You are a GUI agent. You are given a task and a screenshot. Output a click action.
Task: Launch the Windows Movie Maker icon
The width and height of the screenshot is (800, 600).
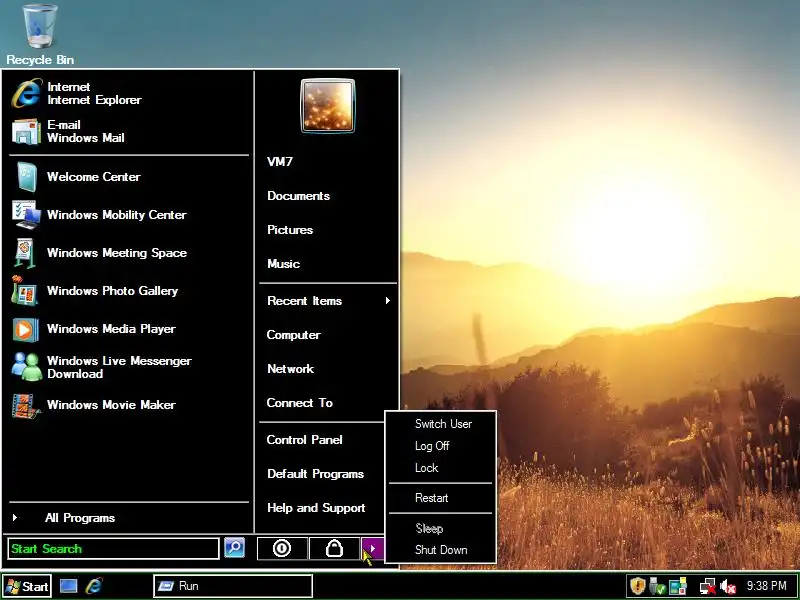click(x=26, y=406)
